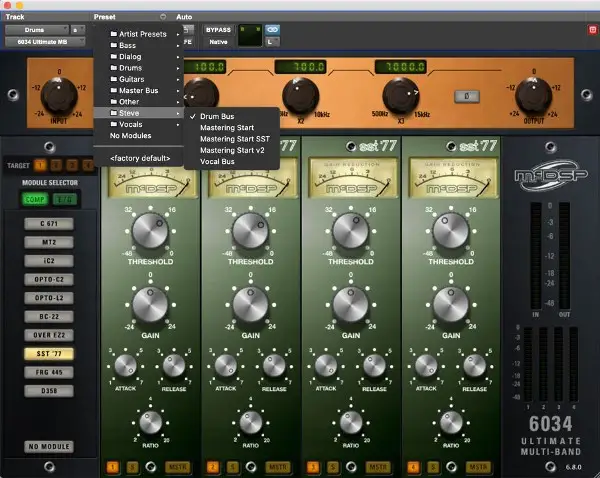600x478 pixels.
Task: Expand the Master Bus preset folder
Action: pos(140,90)
